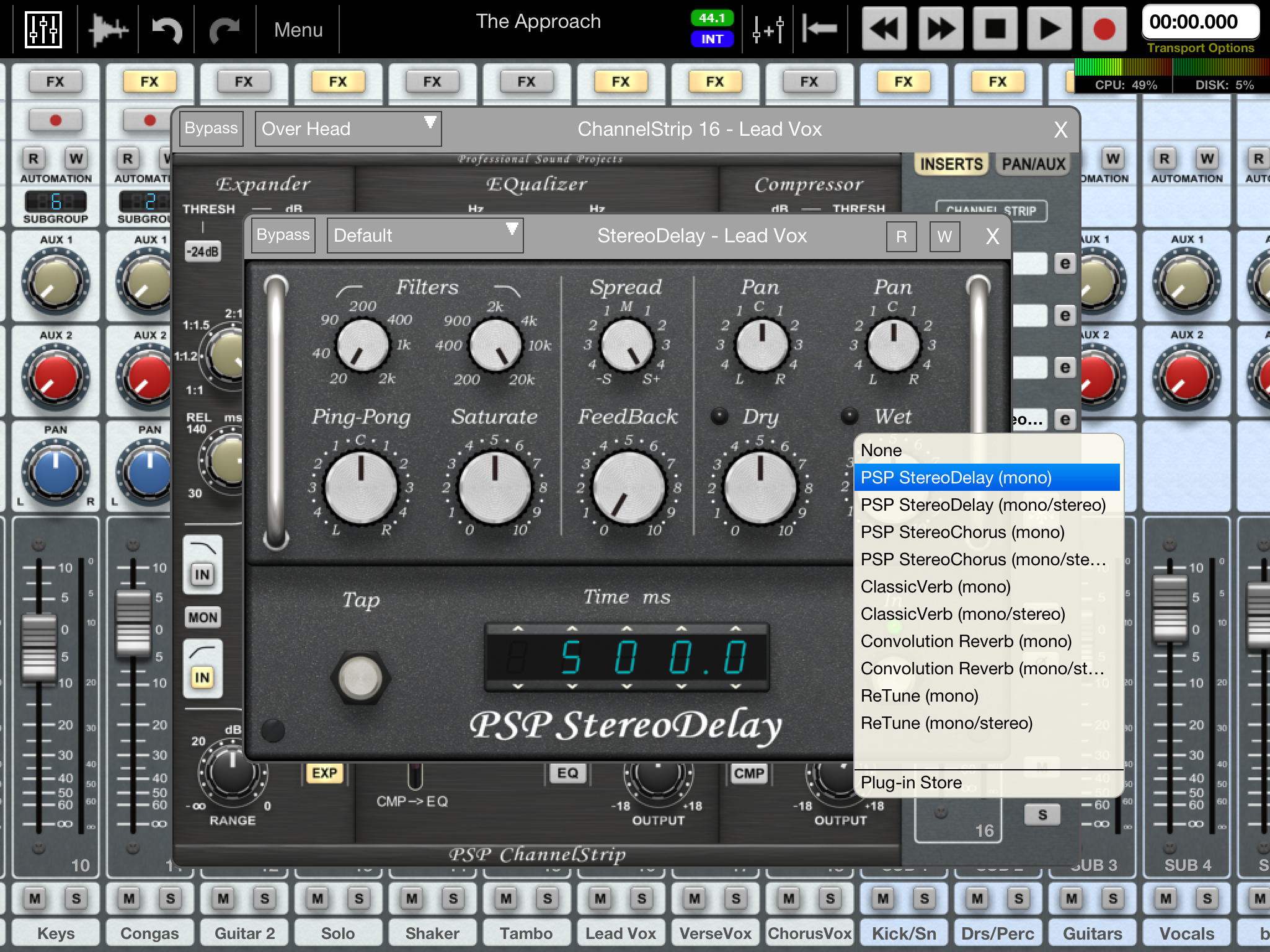1270x952 pixels.
Task: Undo the last action
Action: 167,29
